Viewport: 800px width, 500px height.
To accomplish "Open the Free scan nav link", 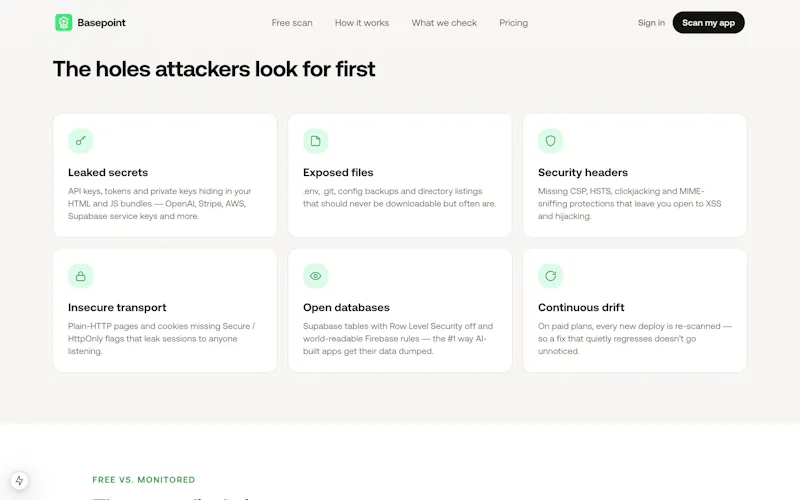I will coord(292,23).
